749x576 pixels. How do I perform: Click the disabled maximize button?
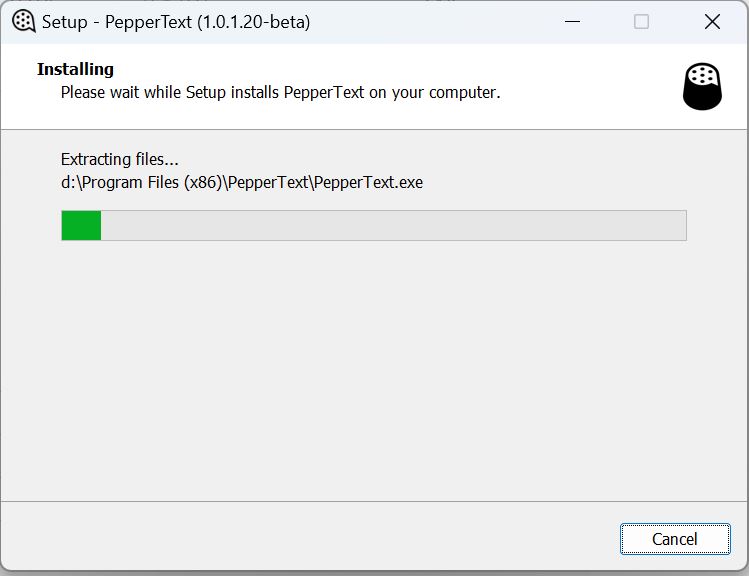641,22
